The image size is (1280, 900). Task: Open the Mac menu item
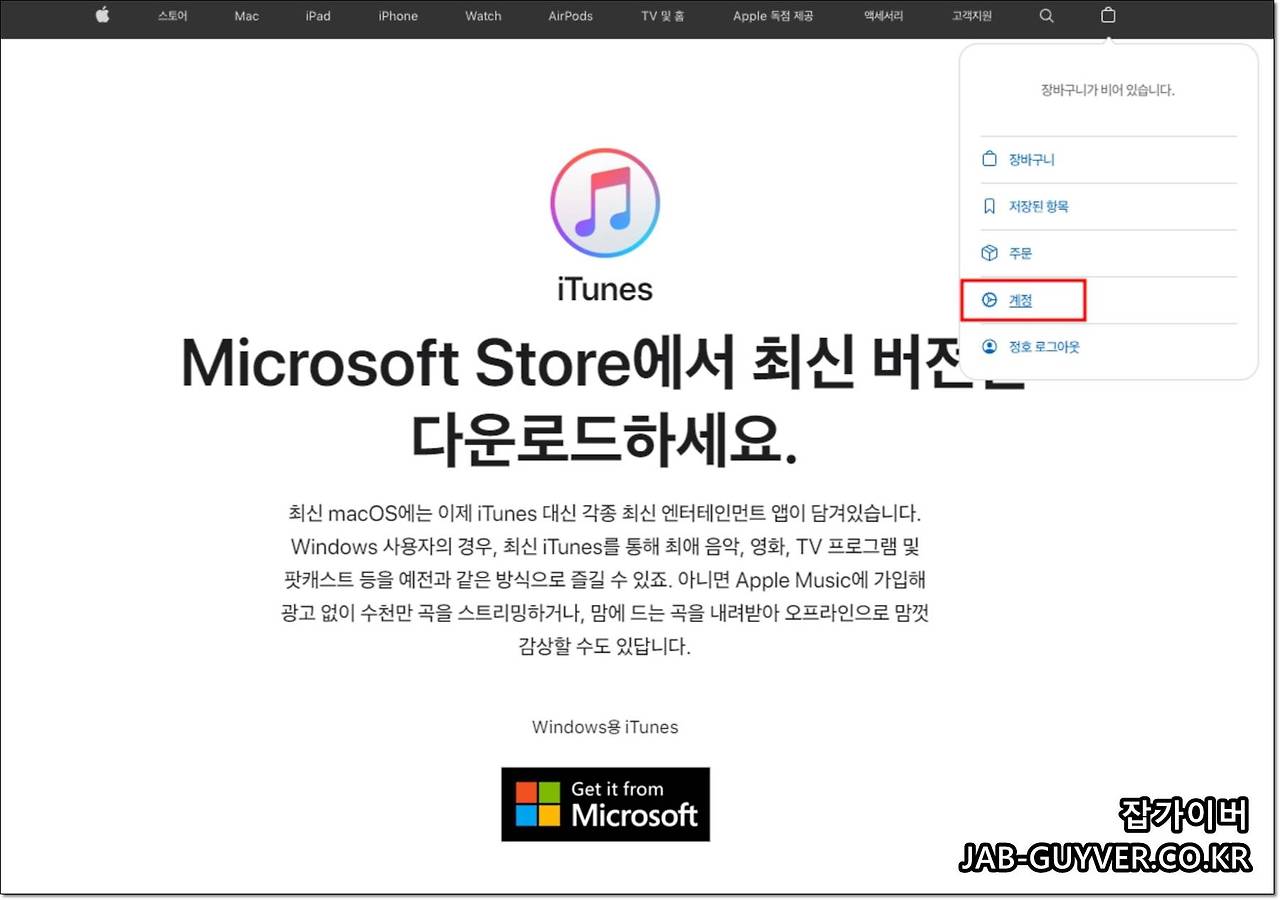(x=246, y=15)
